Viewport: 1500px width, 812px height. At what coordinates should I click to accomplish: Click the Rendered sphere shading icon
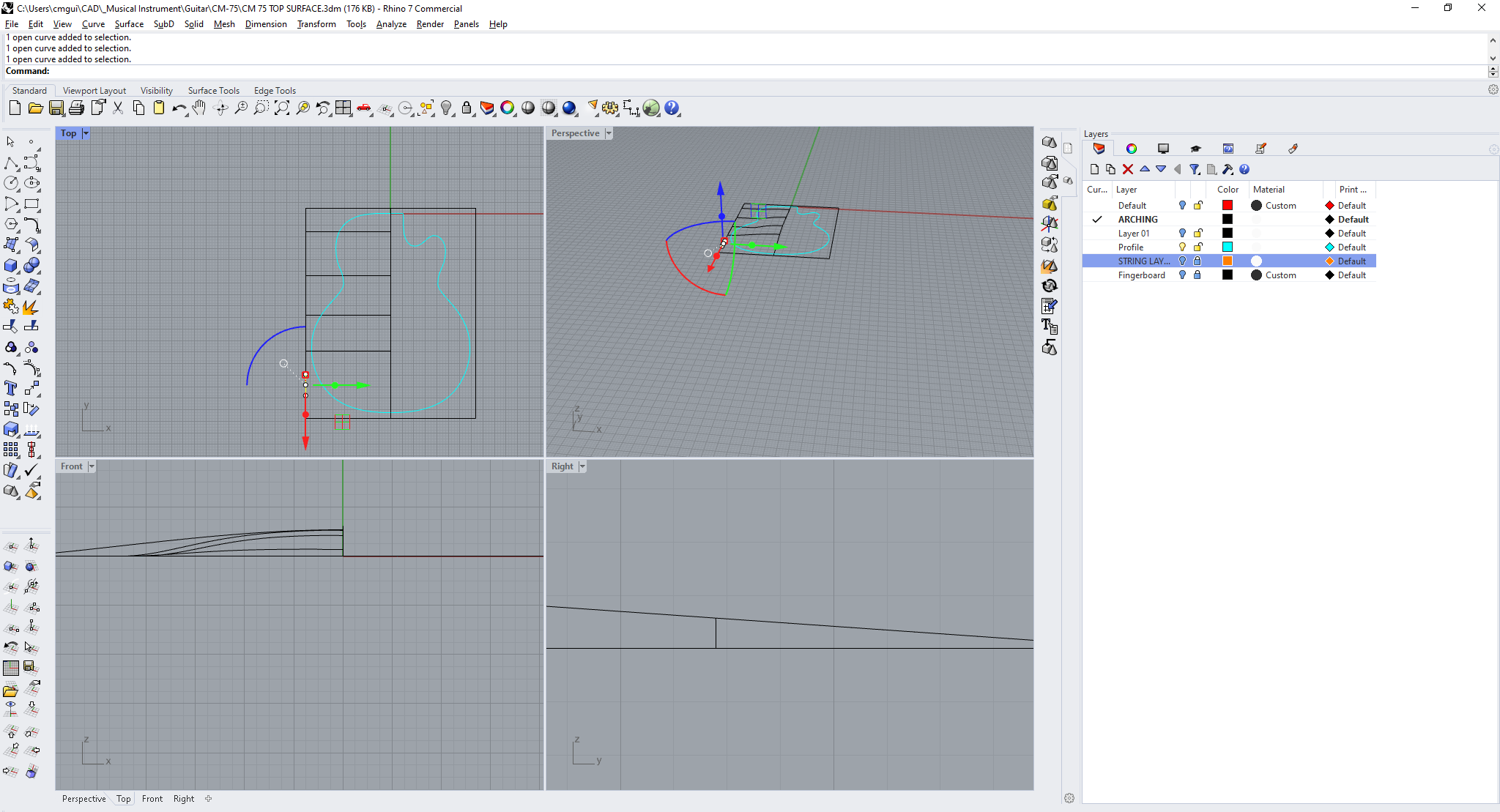tap(569, 108)
